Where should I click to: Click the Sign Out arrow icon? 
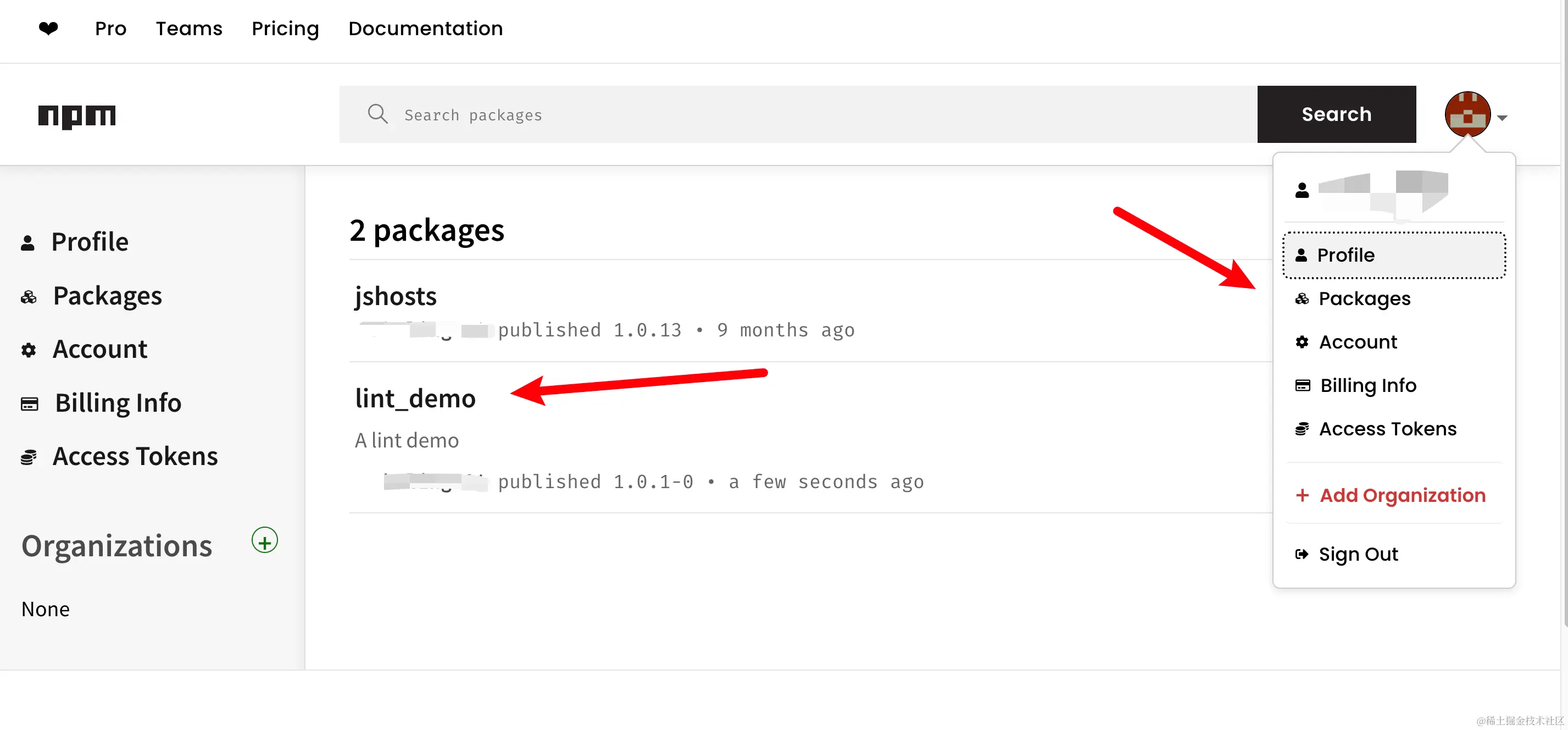click(x=1302, y=554)
